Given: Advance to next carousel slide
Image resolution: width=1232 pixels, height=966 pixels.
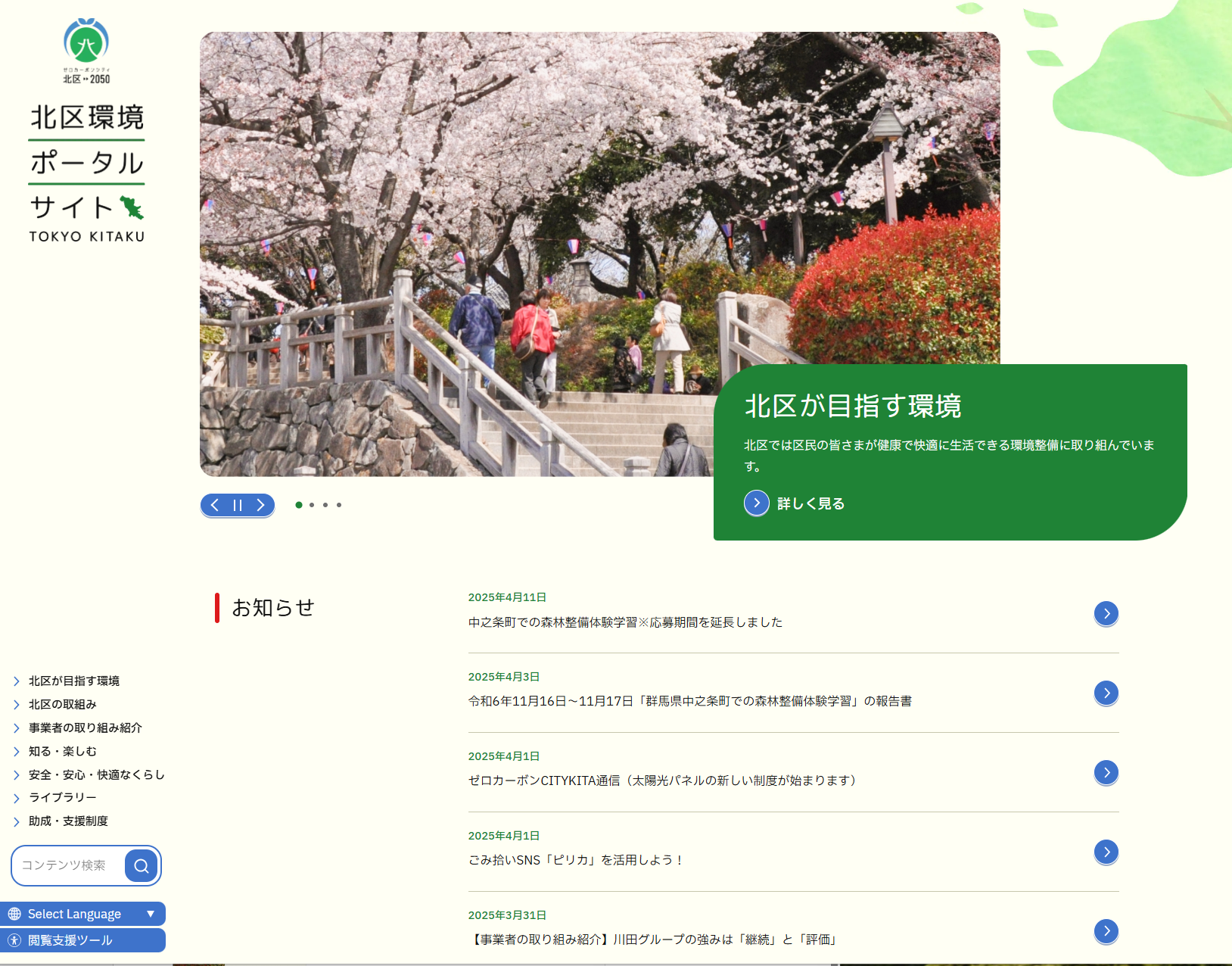Looking at the screenshot, I should pyautogui.click(x=260, y=505).
